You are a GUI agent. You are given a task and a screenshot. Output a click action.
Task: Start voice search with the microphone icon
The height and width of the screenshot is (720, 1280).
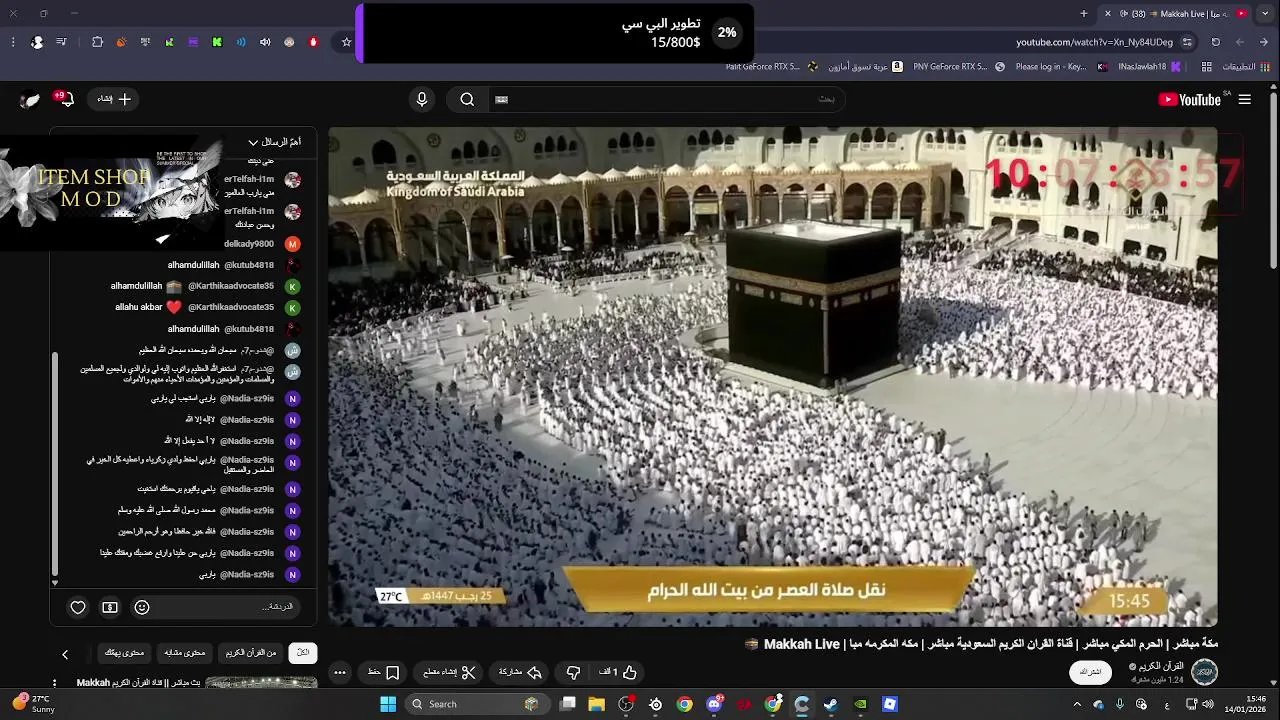click(x=422, y=99)
